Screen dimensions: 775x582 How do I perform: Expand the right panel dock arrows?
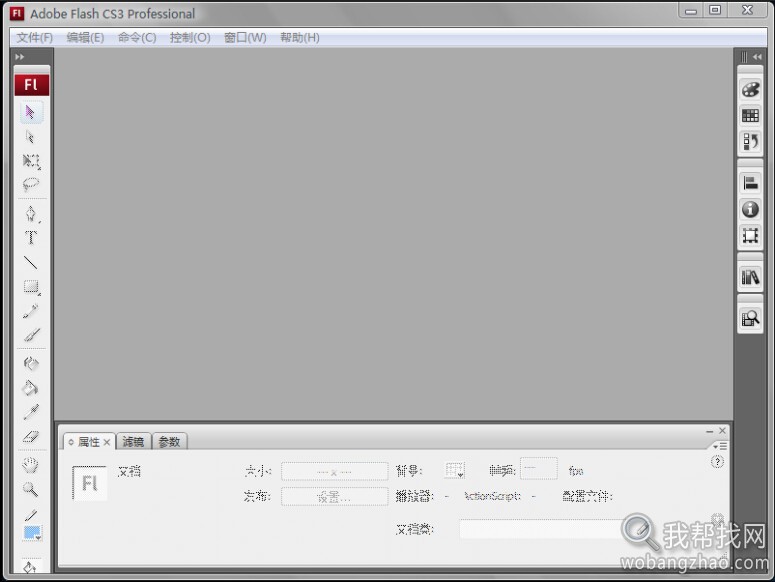[x=757, y=57]
